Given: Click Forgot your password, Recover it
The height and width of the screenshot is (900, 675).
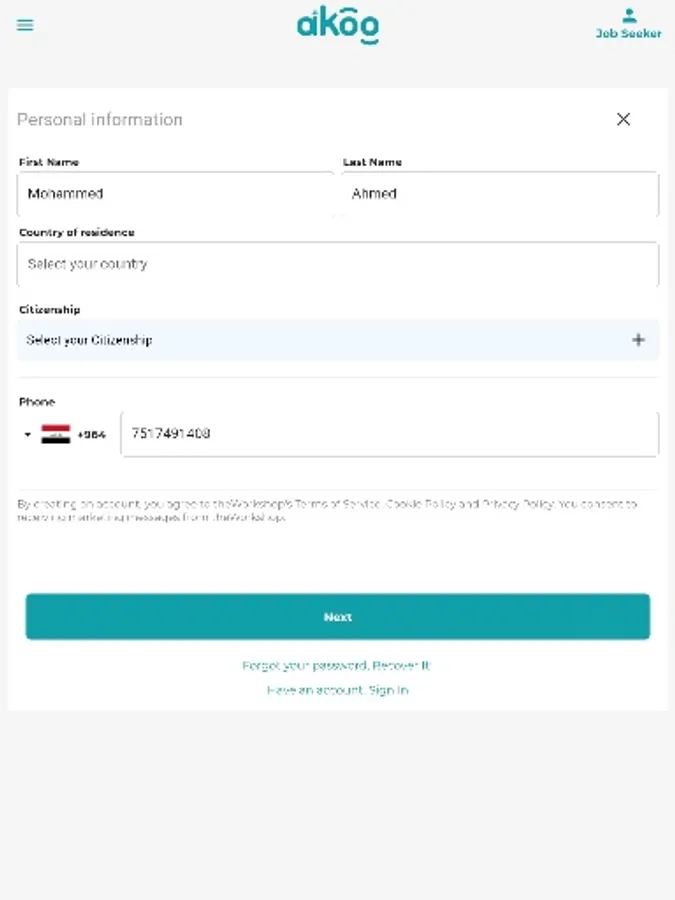Looking at the screenshot, I should [x=337, y=665].
